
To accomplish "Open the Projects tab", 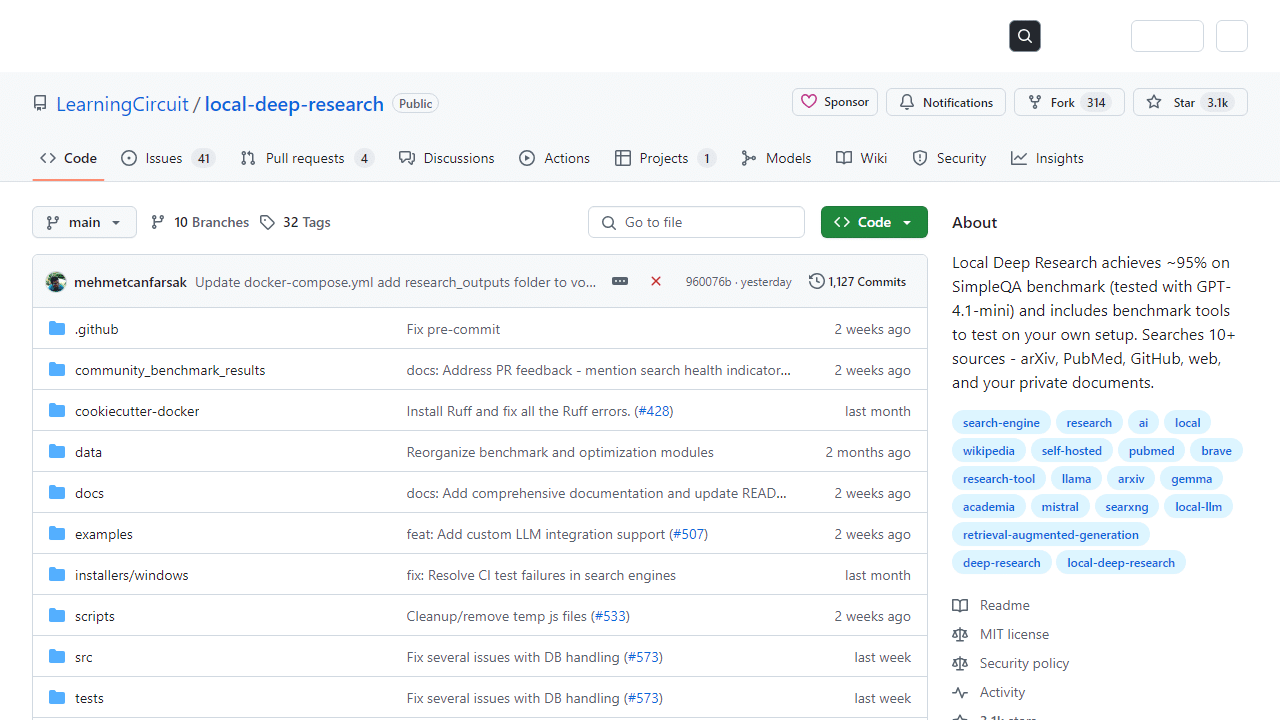I will [665, 158].
